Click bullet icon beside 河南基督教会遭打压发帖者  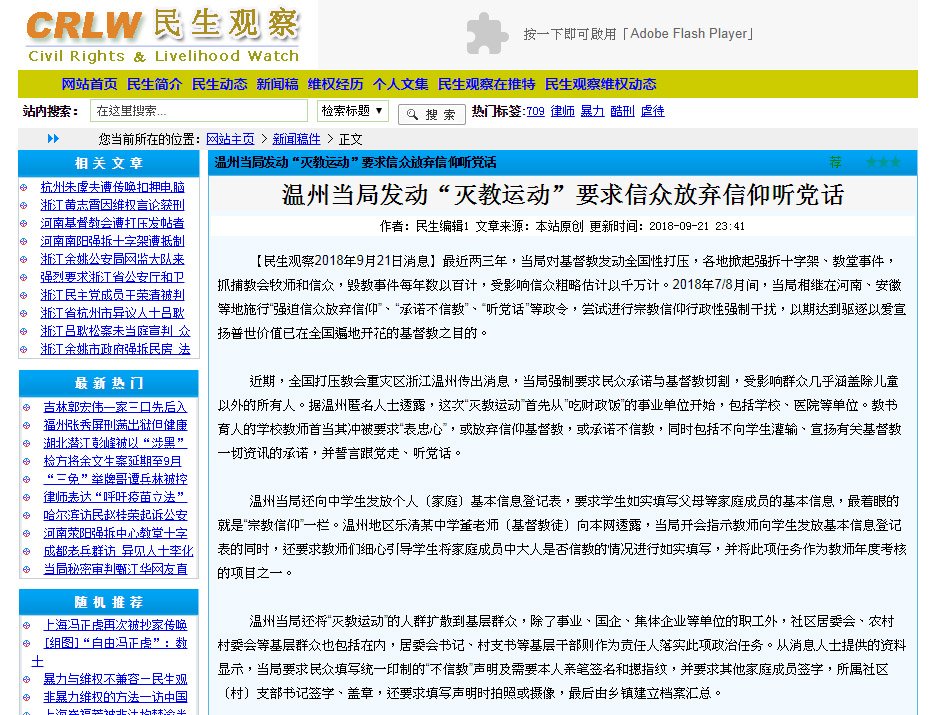(24, 223)
